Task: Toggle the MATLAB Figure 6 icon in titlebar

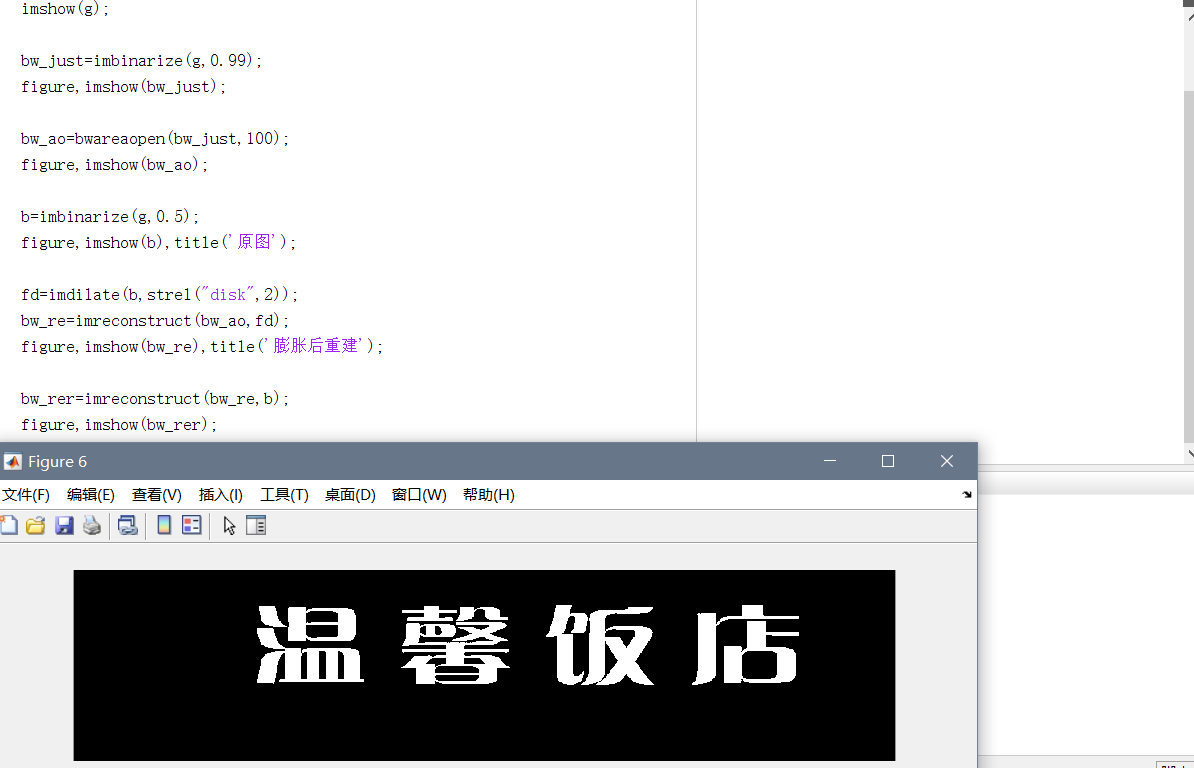Action: tap(13, 461)
